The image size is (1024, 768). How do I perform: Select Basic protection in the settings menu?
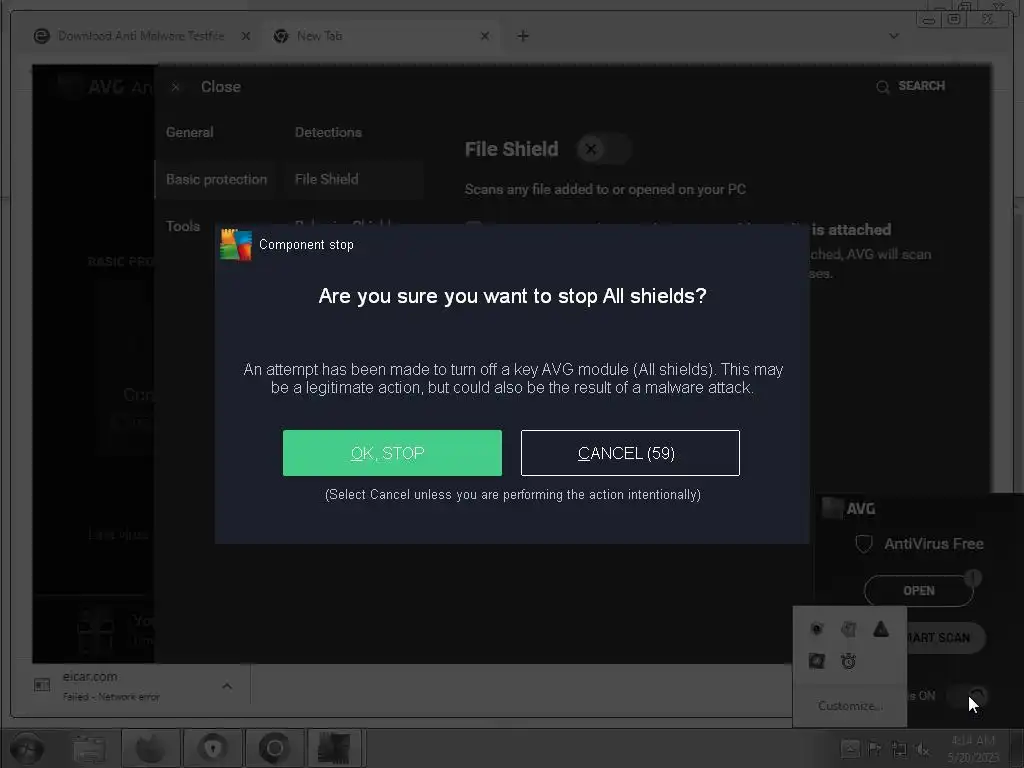[x=216, y=179]
